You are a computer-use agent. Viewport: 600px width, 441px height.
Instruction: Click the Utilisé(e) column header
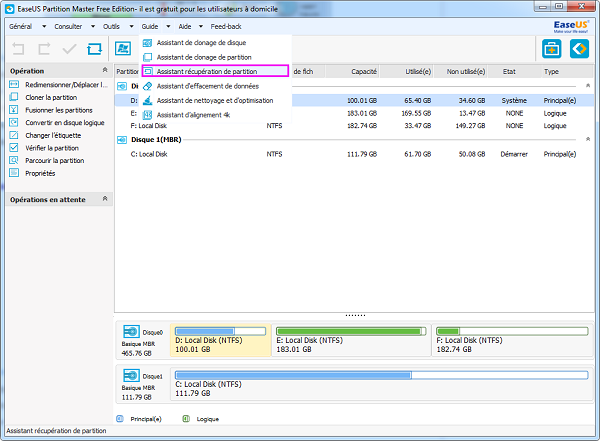(x=406, y=72)
